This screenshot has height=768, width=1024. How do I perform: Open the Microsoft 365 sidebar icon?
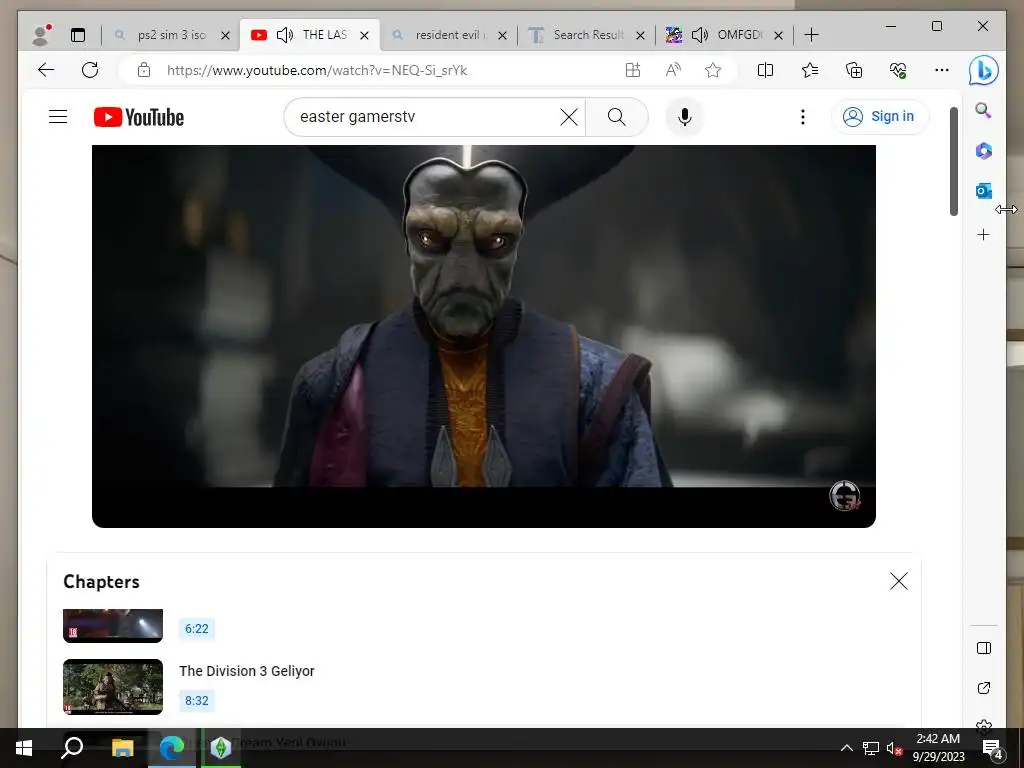[x=984, y=151]
